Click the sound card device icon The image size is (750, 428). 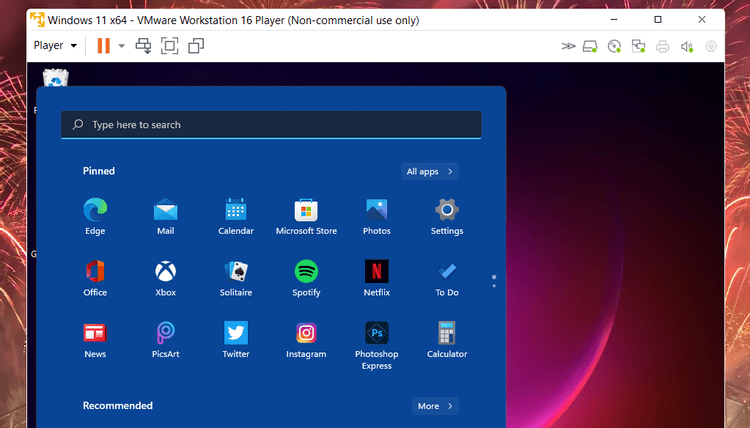(687, 46)
